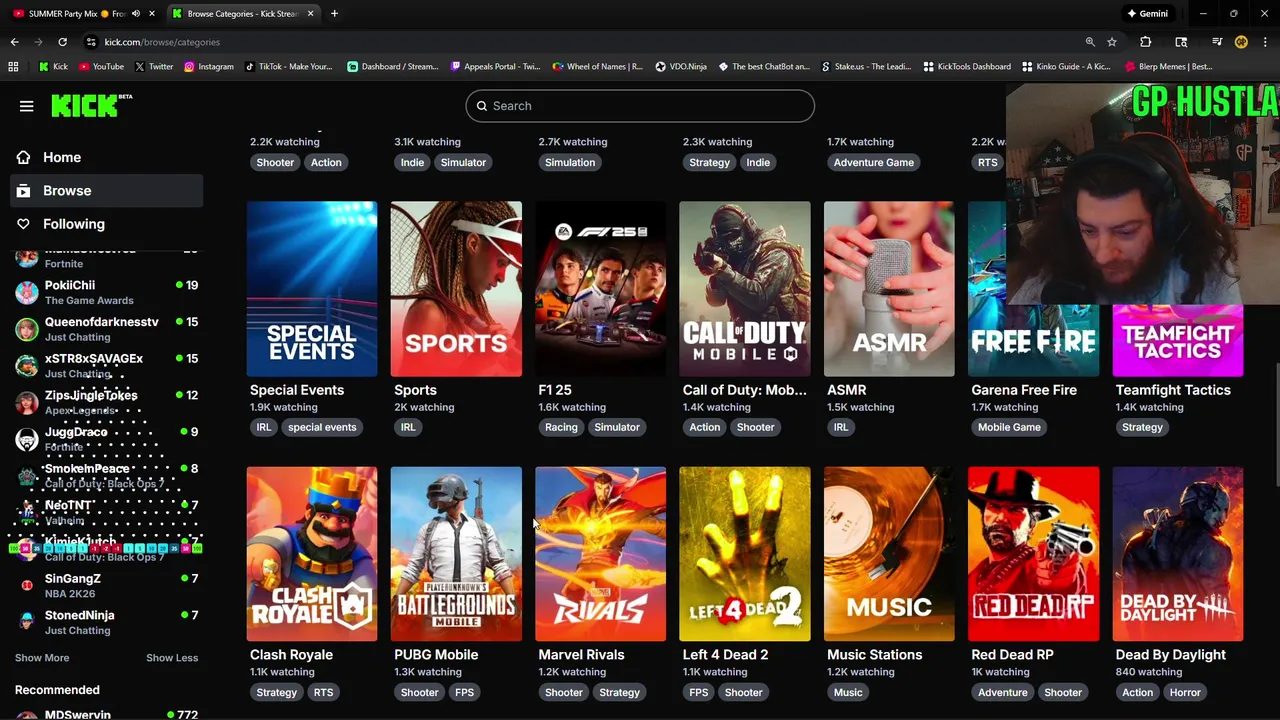Viewport: 1280px width, 720px height.
Task: Open Call of Duty Mobile thumbnail
Action: 745,289
